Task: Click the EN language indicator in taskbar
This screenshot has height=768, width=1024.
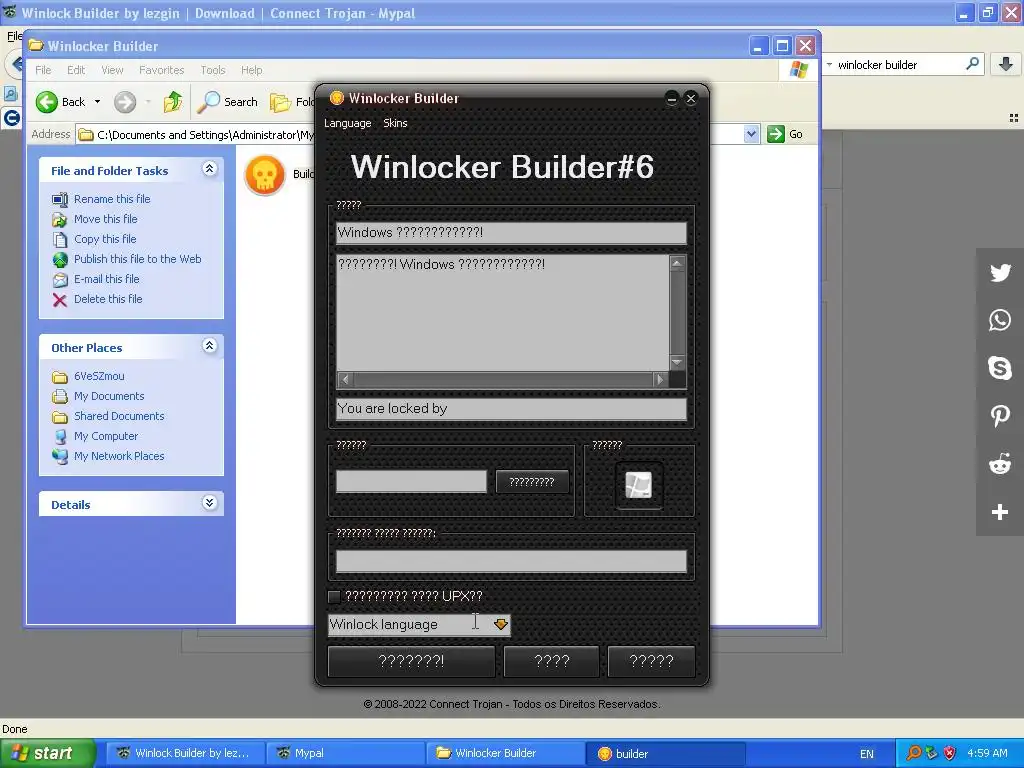Action: click(867, 754)
